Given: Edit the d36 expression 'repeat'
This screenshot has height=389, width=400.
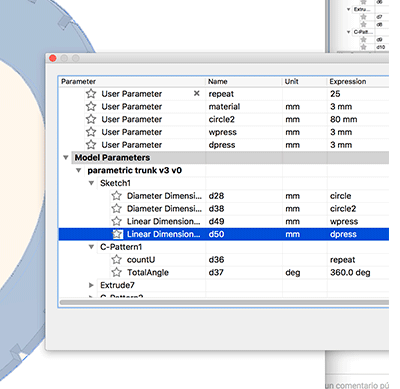Looking at the screenshot, I should pyautogui.click(x=343, y=260).
